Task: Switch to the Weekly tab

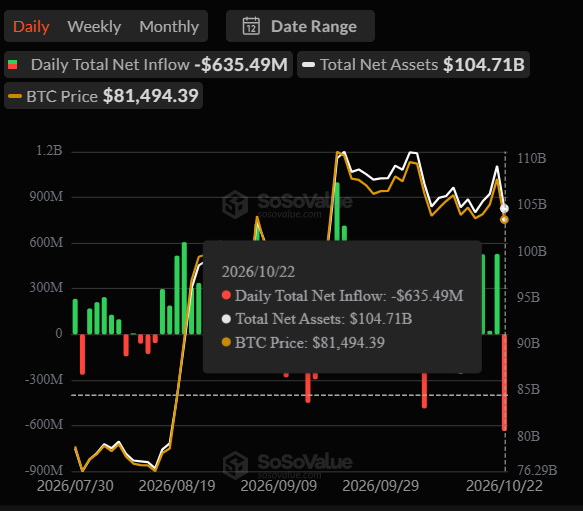Action: (x=94, y=27)
